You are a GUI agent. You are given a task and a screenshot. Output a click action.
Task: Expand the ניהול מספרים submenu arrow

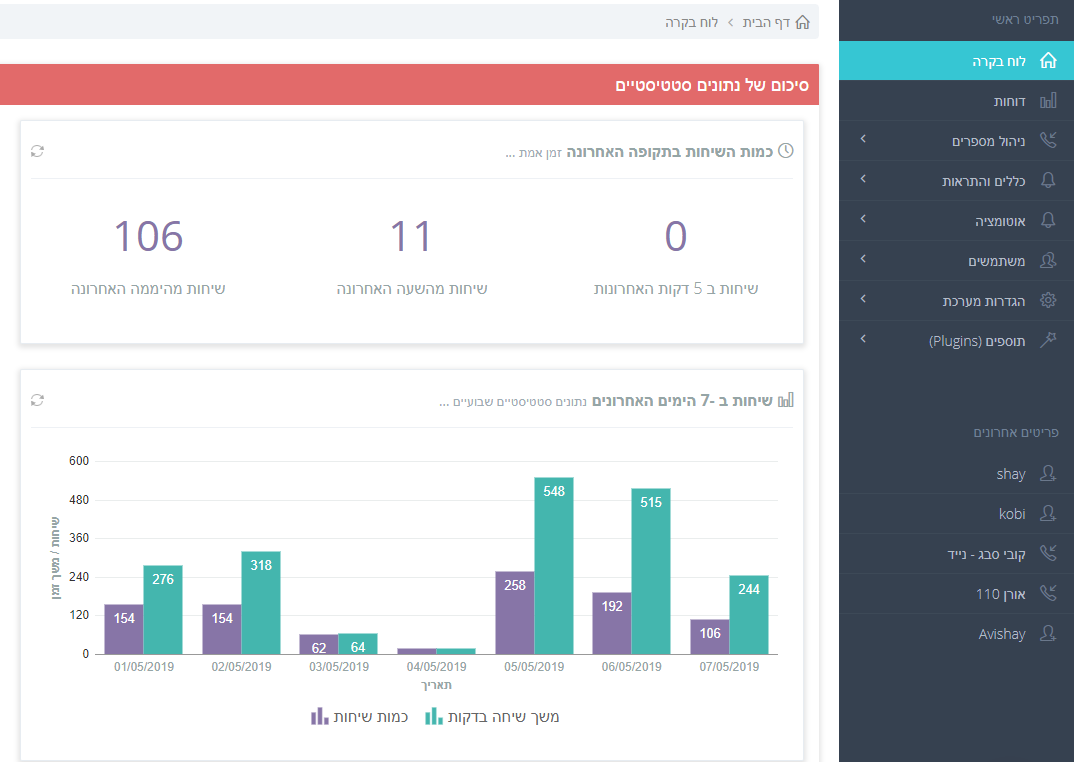pyautogui.click(x=863, y=139)
